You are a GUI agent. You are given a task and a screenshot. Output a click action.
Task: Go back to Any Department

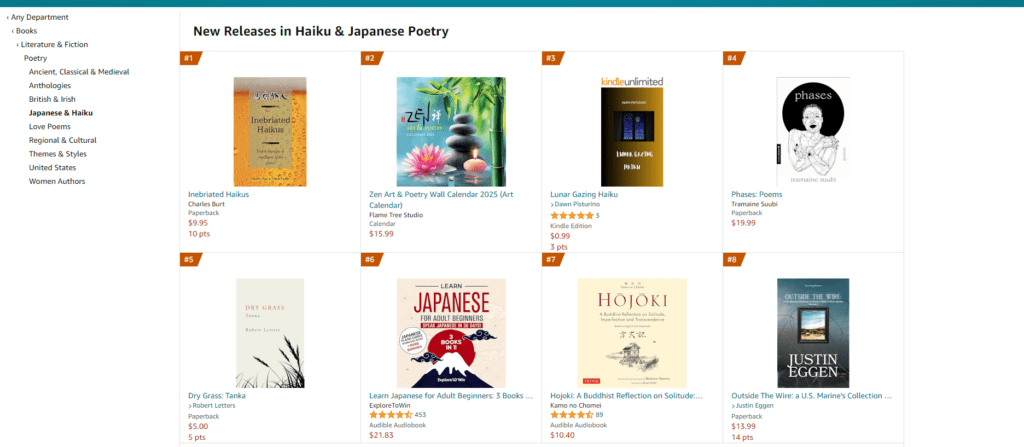39,17
